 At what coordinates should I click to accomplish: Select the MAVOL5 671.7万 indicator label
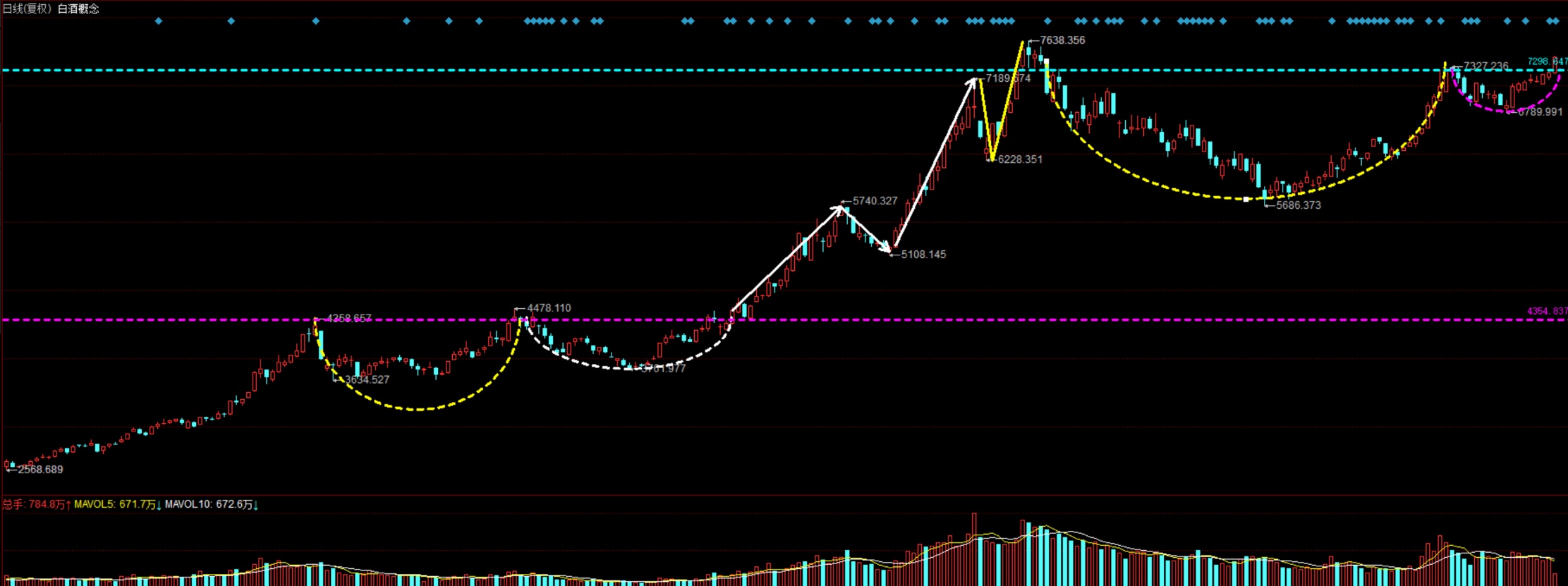tap(118, 504)
